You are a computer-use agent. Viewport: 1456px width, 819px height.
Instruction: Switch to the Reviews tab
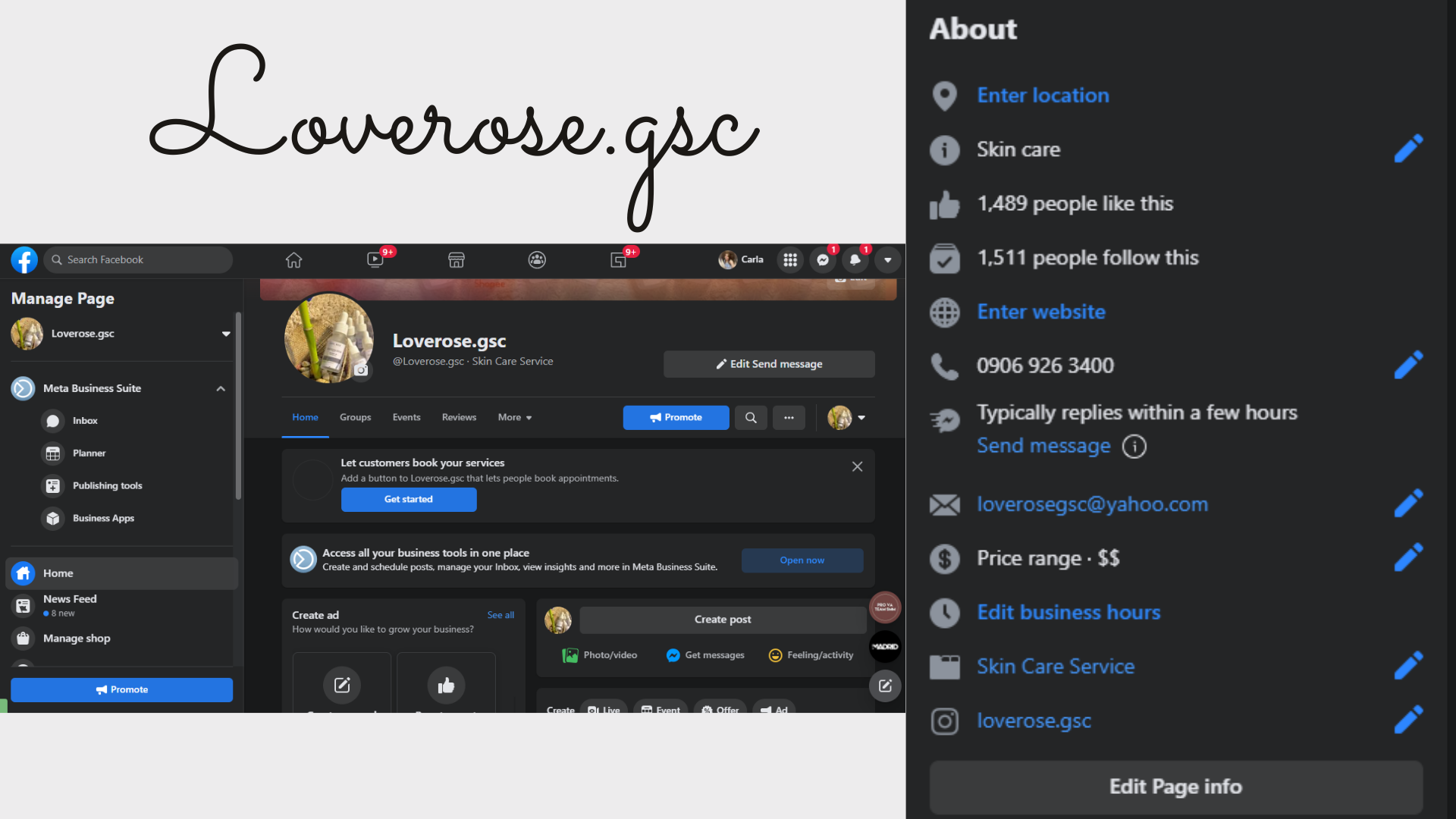(459, 418)
